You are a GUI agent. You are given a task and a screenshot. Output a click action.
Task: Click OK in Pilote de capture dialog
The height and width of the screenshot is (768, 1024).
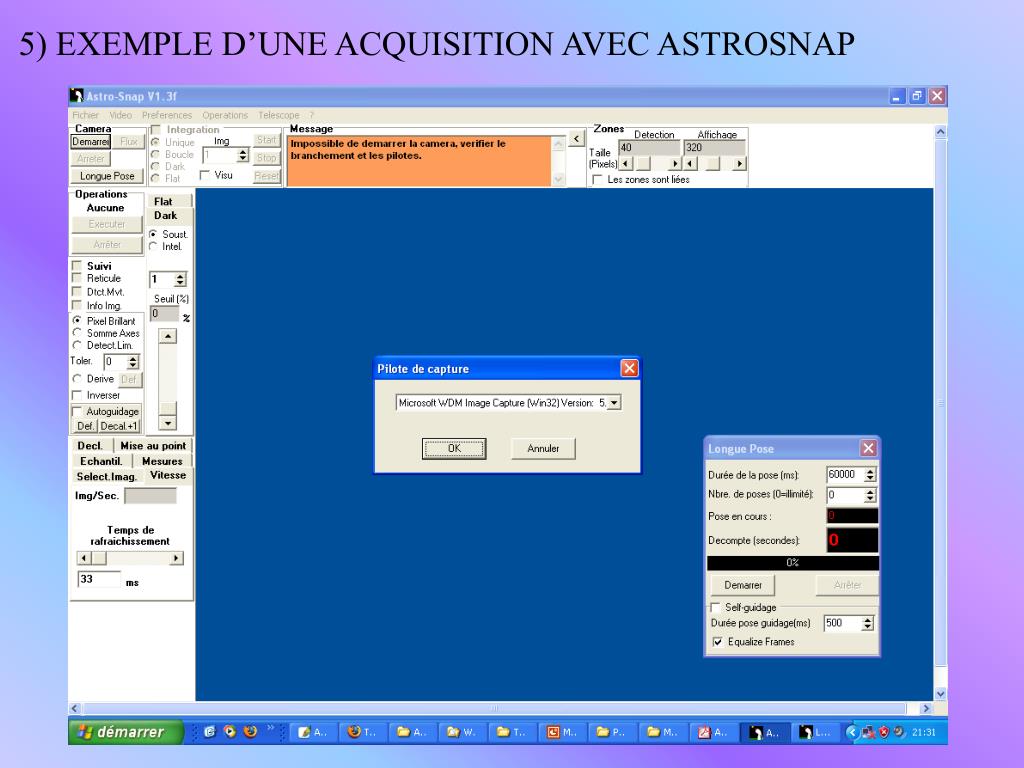[x=454, y=449]
